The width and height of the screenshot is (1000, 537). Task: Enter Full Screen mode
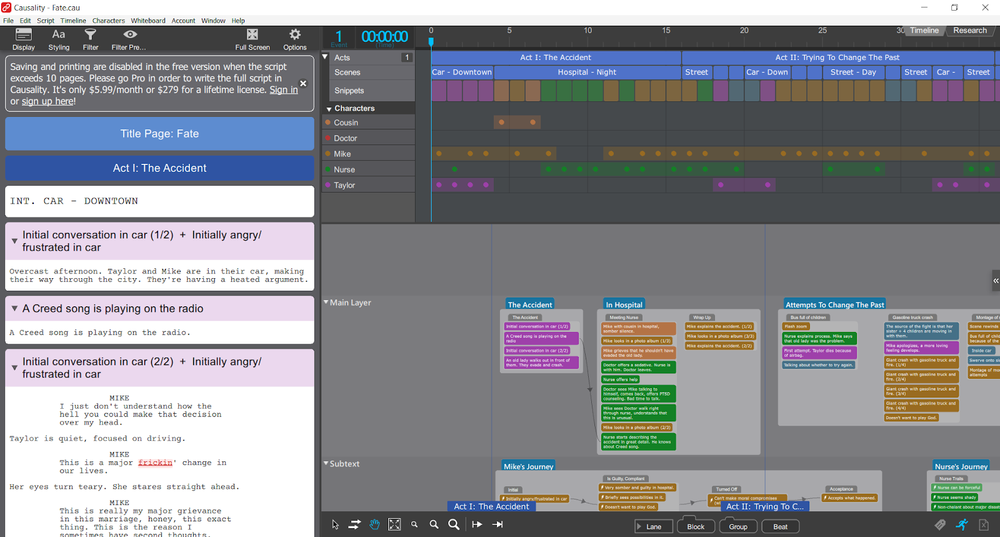tap(253, 39)
